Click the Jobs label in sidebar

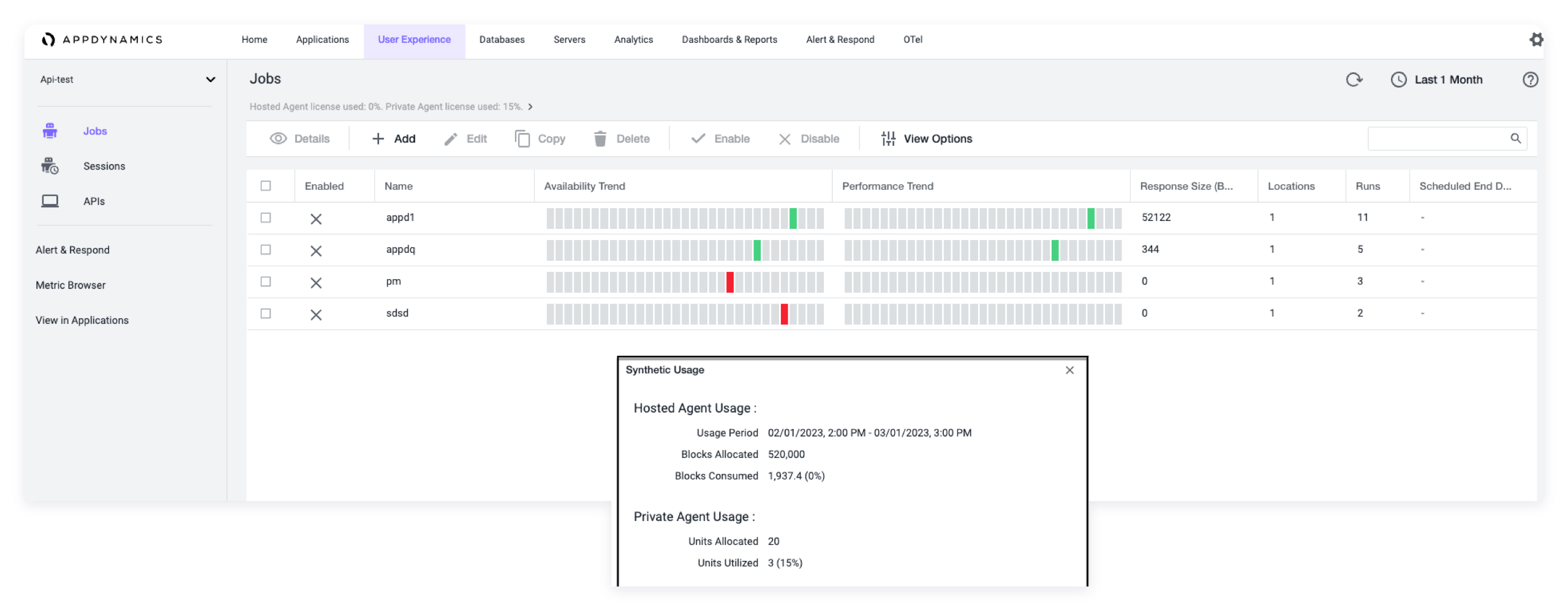[x=95, y=131]
